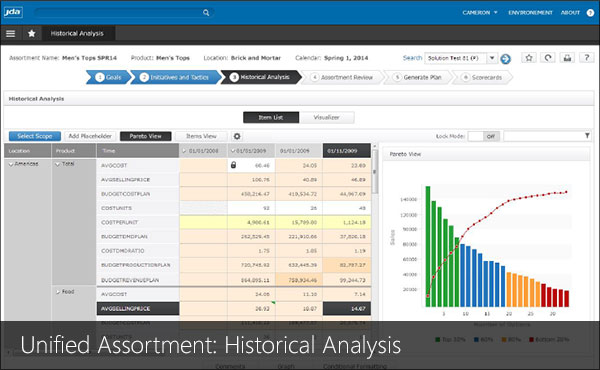Screen dimensions: 600x370
Task: Click the COSTUNITS cell showing 92
Action: (251, 208)
